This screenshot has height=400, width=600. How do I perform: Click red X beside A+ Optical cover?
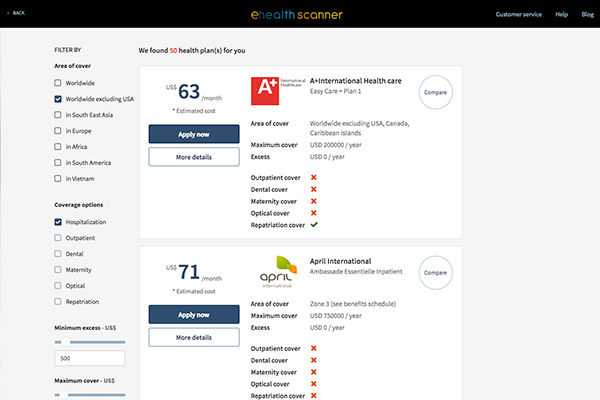313,213
